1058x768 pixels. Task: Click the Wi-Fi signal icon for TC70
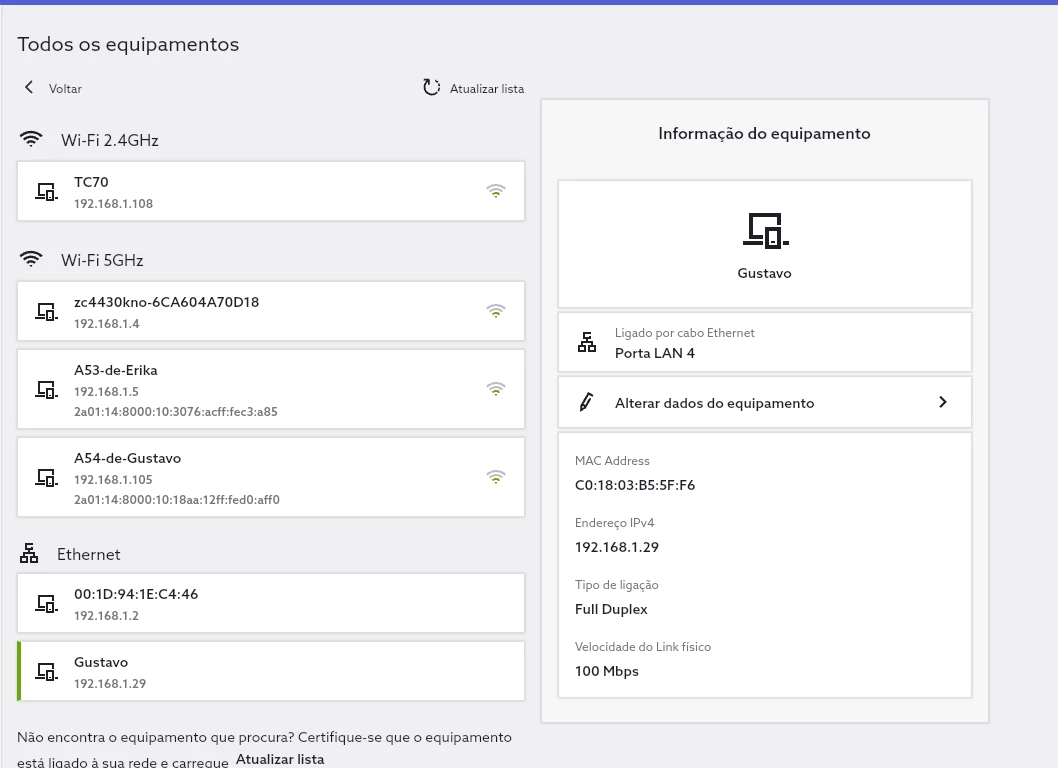point(496,191)
